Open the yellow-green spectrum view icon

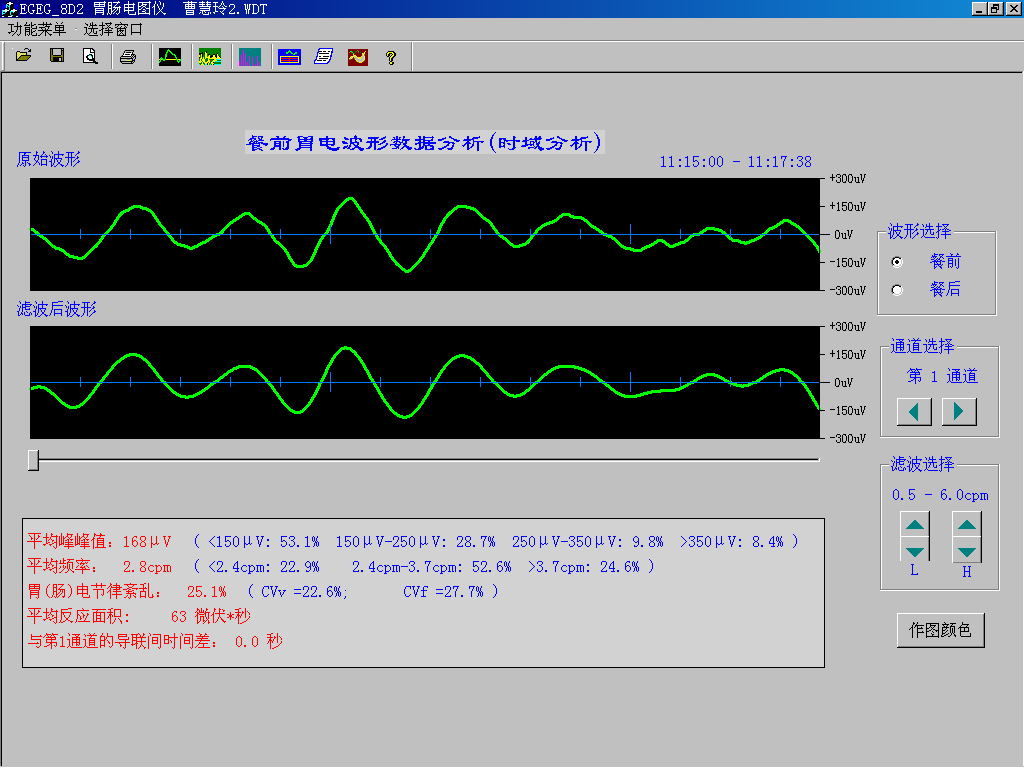(x=210, y=57)
